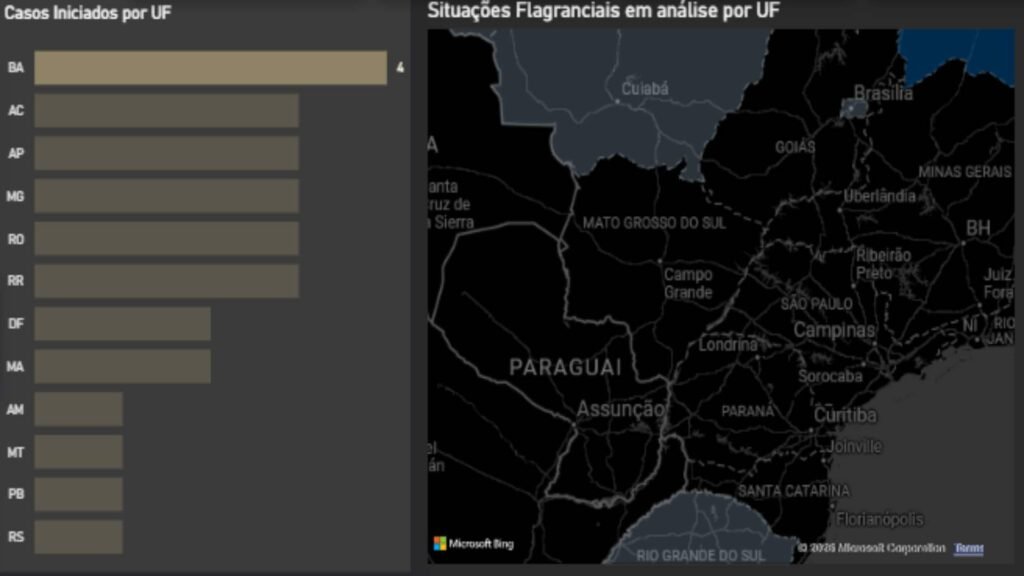Screen dimensions: 1024x576
Task: Click the 'MATO GROSSO DO SUL' map label
Action: coord(654,223)
